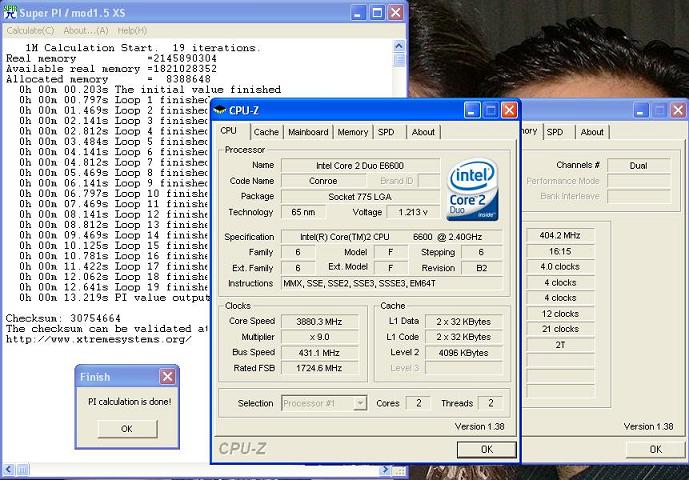The image size is (689, 480).
Task: Switch to the SPD tab in front CPU-Z
Action: pyautogui.click(x=386, y=132)
